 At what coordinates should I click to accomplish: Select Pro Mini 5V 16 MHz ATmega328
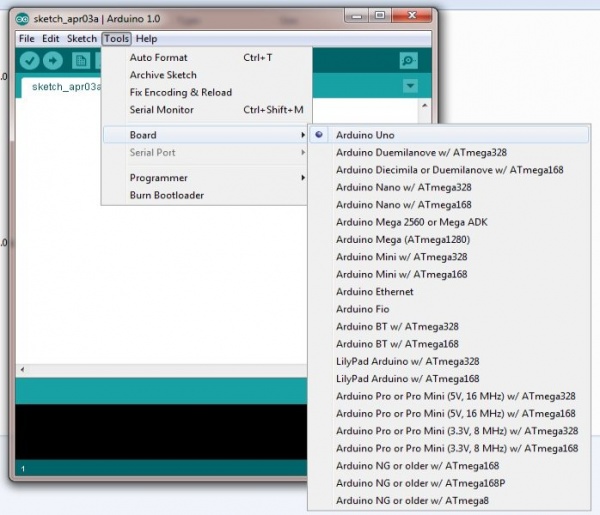[449, 396]
